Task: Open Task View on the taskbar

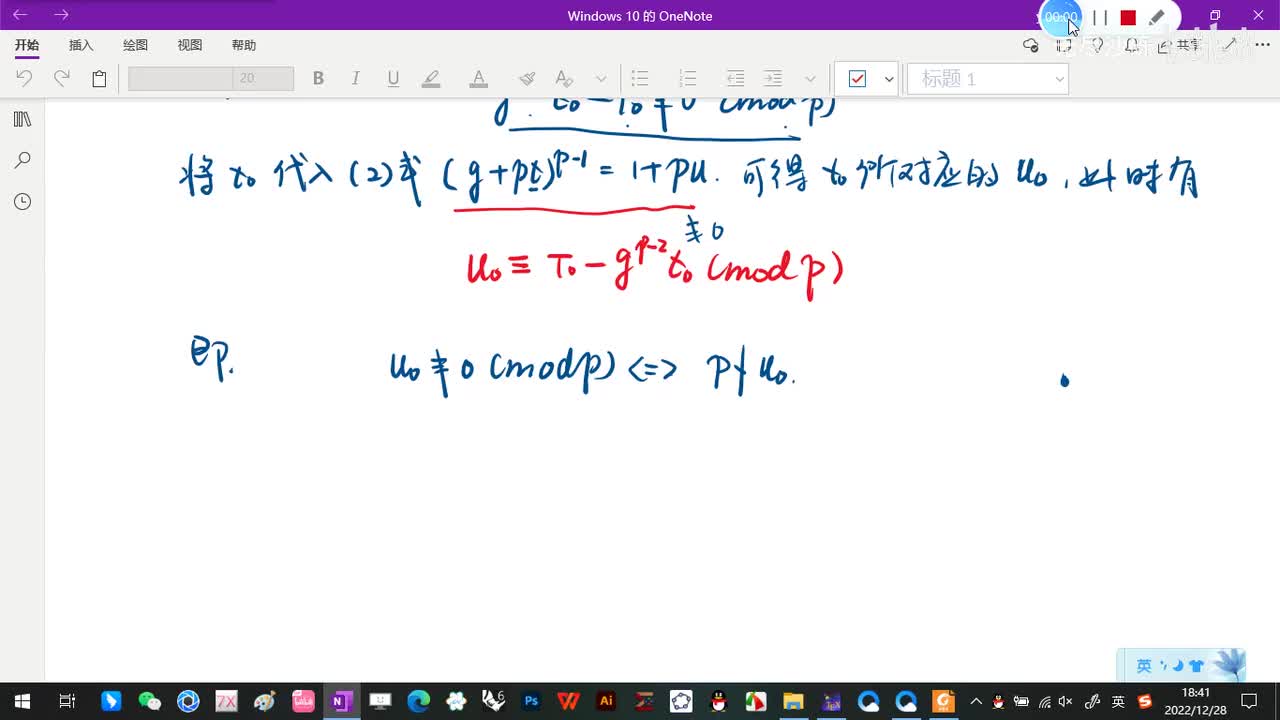Action: pos(67,701)
